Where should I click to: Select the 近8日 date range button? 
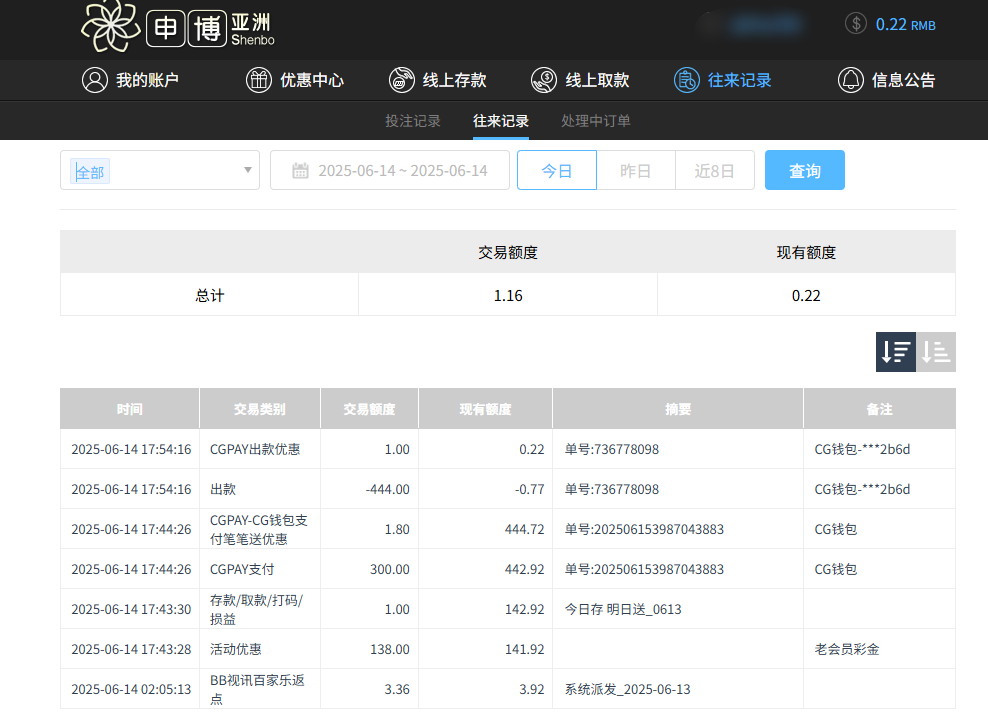point(714,170)
